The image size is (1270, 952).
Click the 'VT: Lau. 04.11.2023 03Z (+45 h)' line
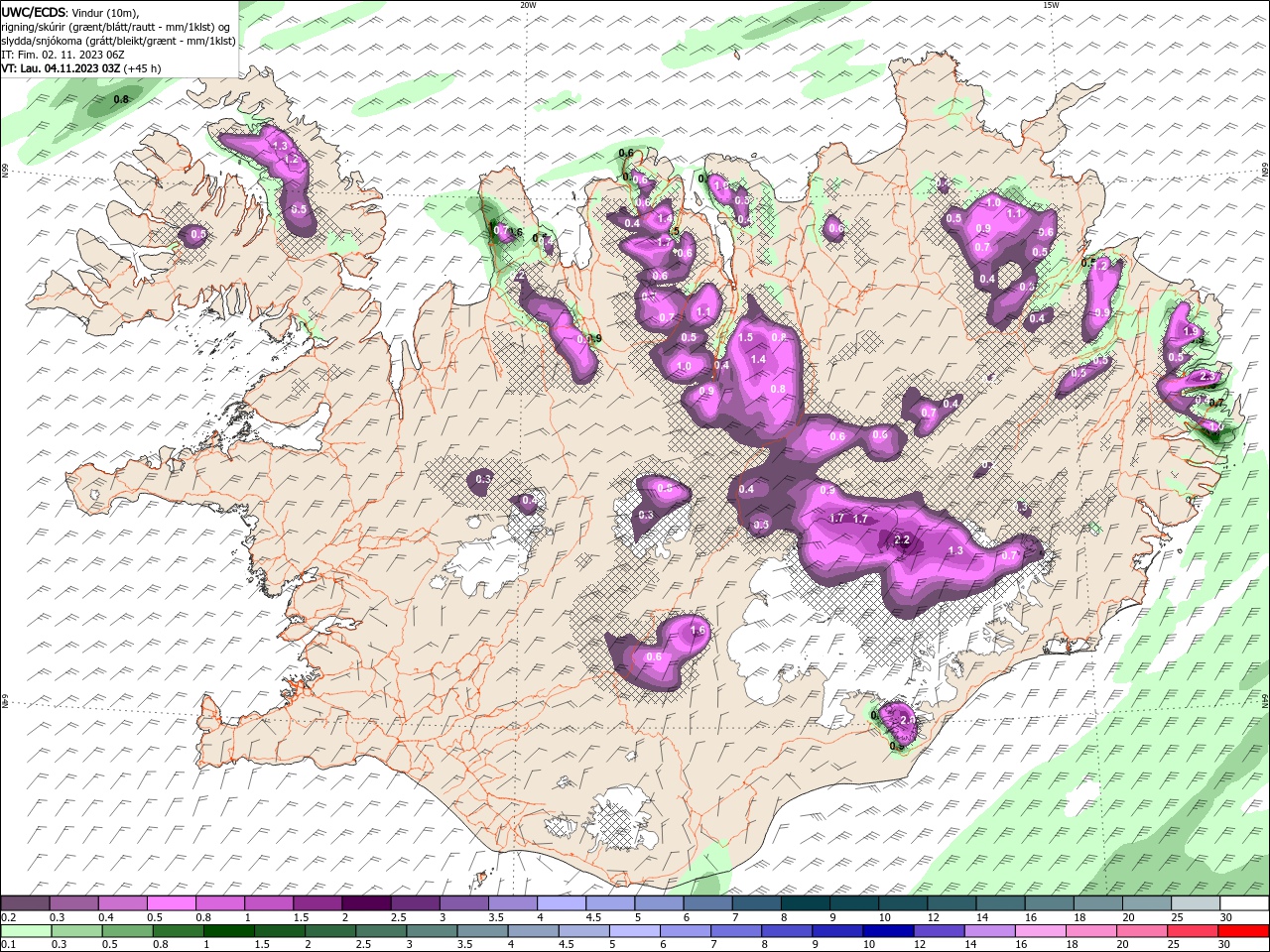click(81, 68)
